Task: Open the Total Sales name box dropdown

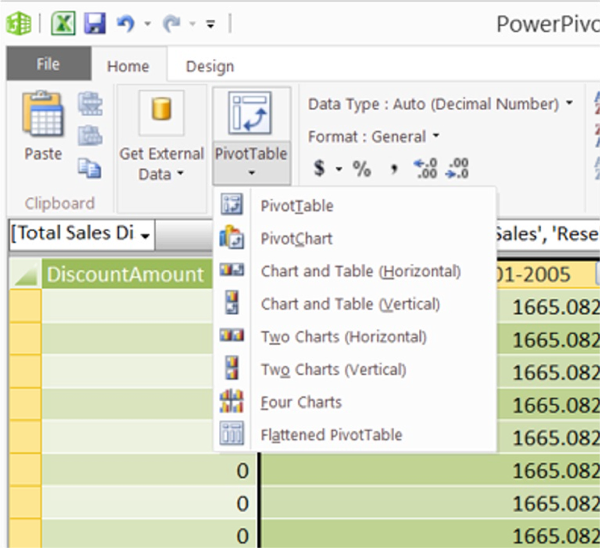Action: (x=147, y=234)
